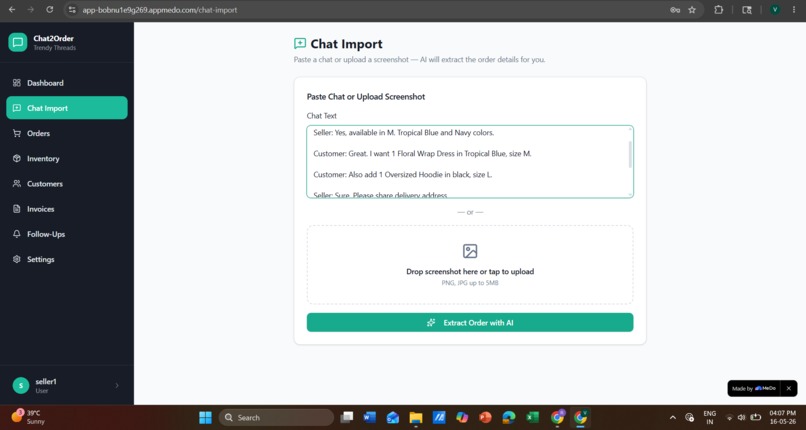Bookmark this page with the star
The width and height of the screenshot is (806, 430).
[x=692, y=10]
